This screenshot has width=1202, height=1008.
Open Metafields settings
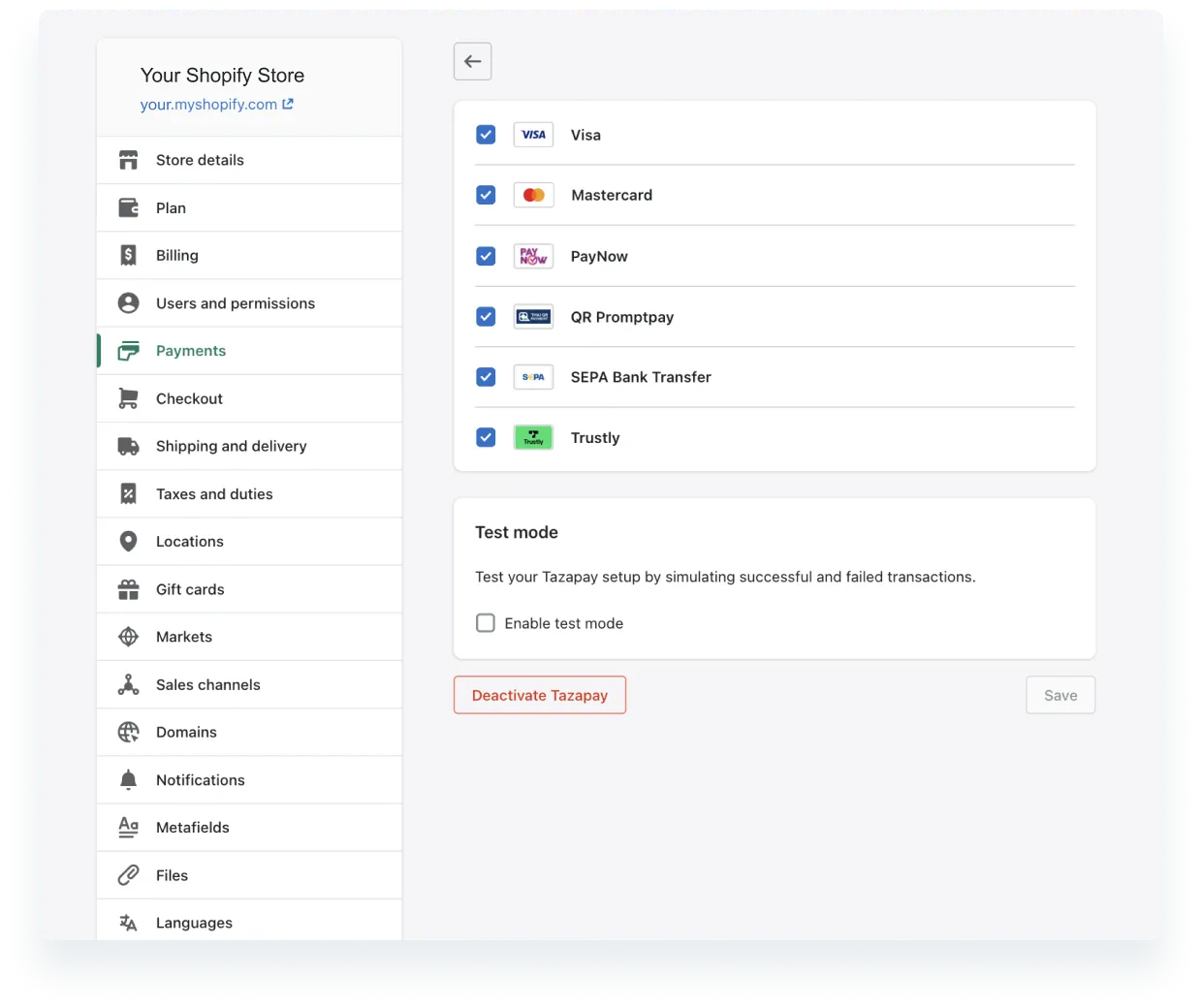pyautogui.click(x=249, y=827)
